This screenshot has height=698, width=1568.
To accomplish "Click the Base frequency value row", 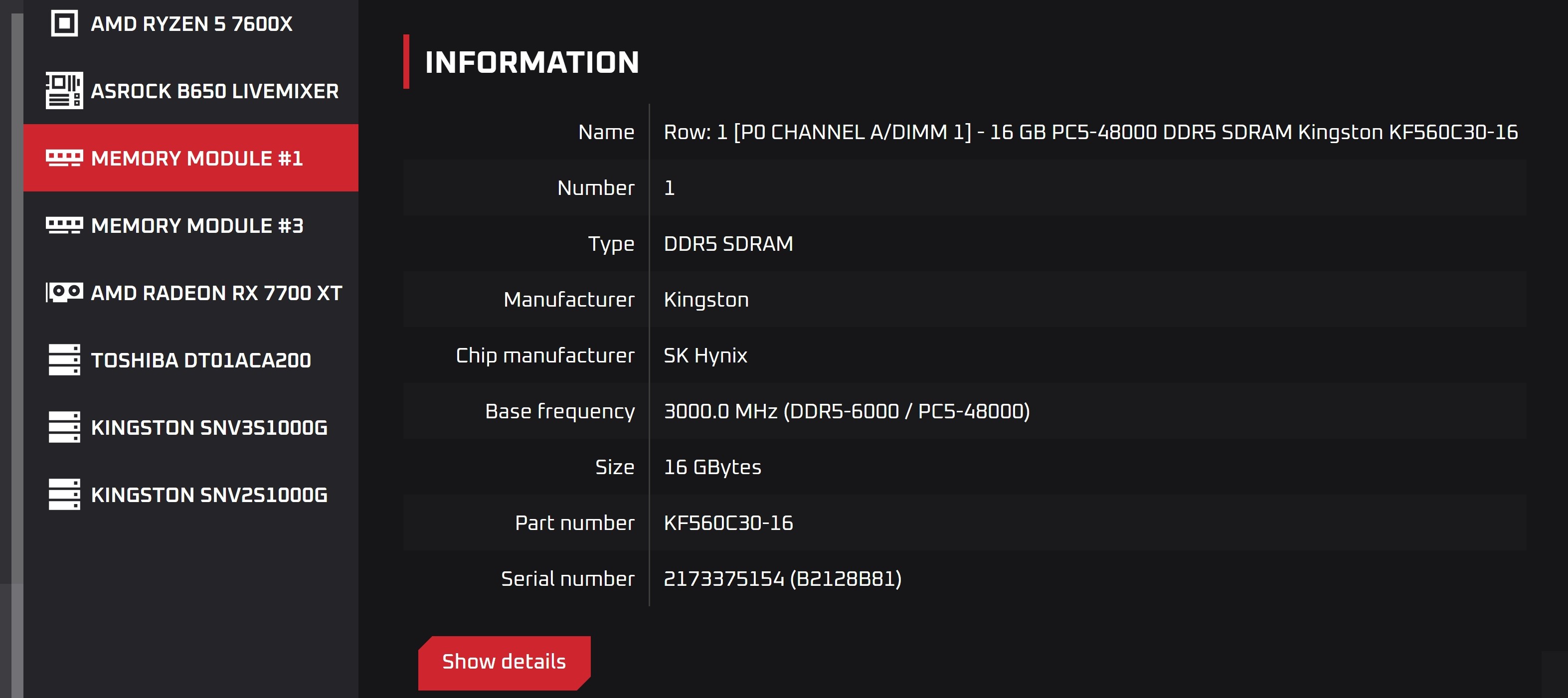I will click(x=846, y=411).
